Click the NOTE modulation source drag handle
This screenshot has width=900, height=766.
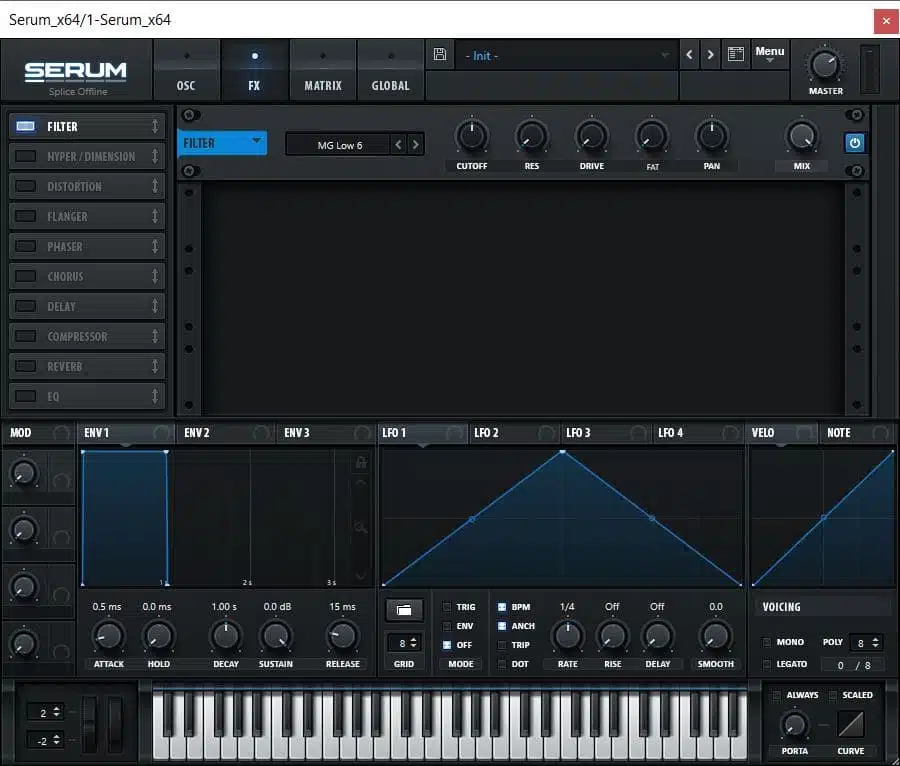coord(880,433)
